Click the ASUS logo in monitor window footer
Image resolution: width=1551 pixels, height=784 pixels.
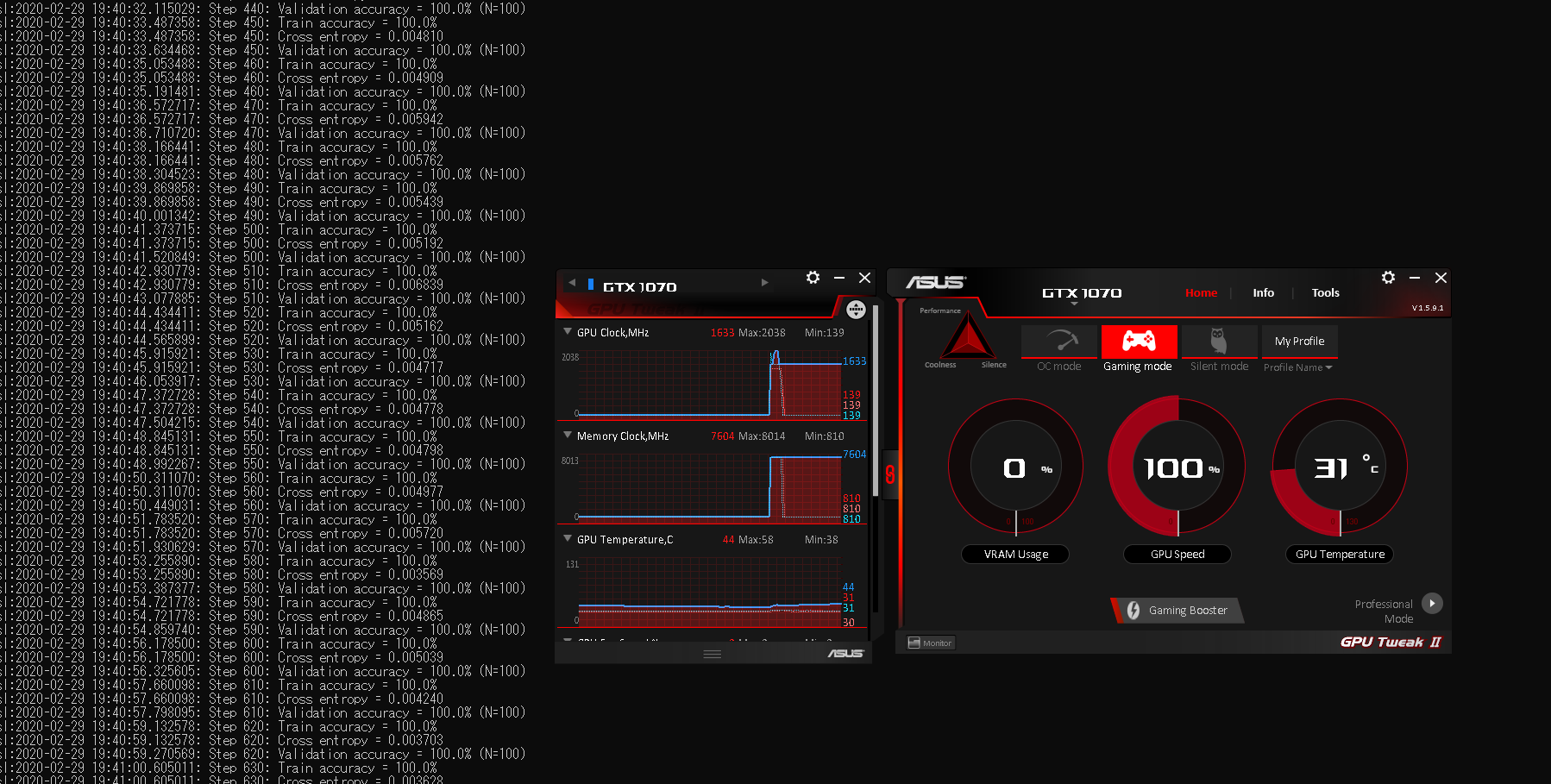[845, 654]
